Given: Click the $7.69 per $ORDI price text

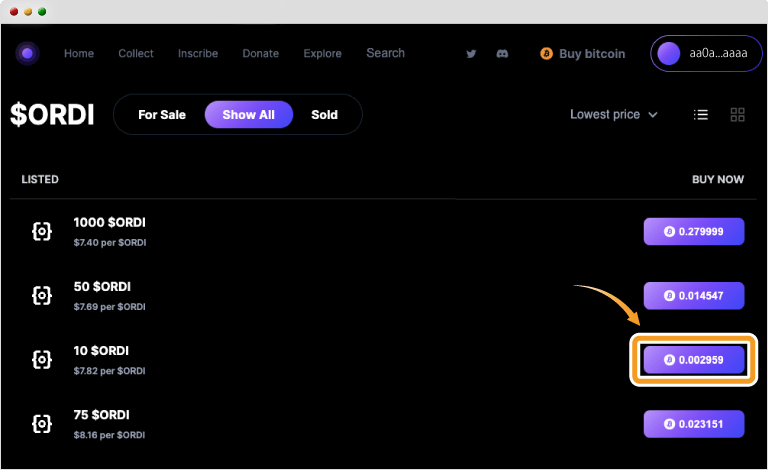Looking at the screenshot, I should click(109, 306).
